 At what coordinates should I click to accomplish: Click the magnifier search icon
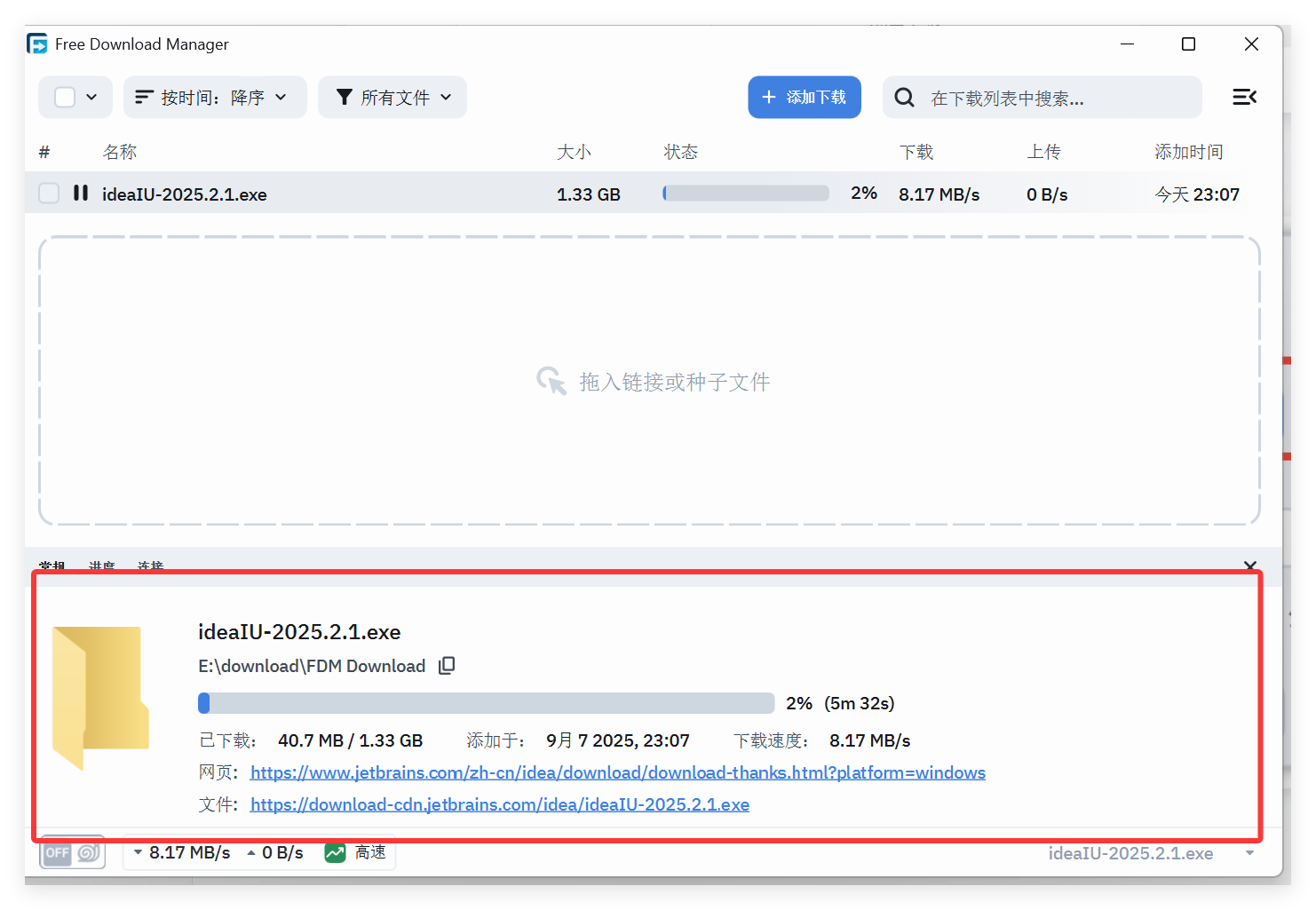point(904,98)
